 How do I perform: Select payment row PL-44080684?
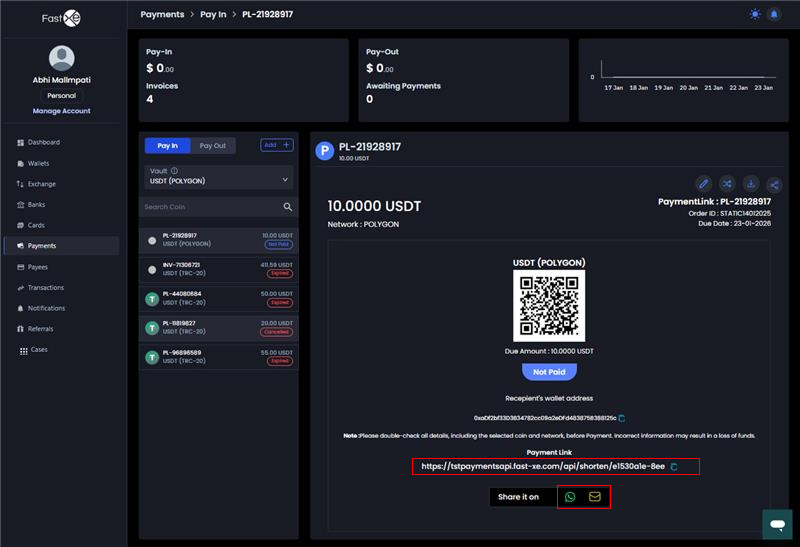(219, 299)
